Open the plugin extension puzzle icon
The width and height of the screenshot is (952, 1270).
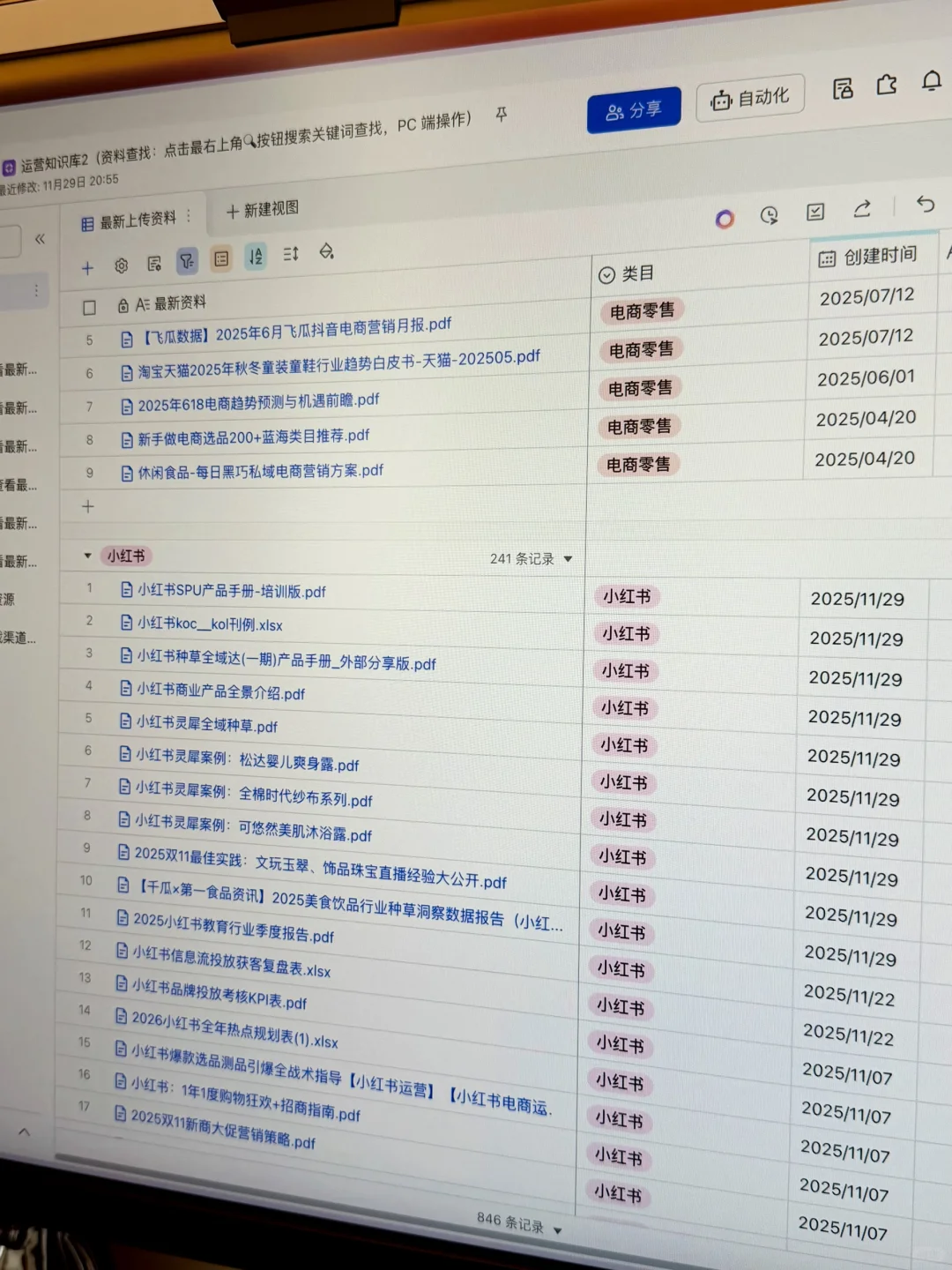(887, 85)
